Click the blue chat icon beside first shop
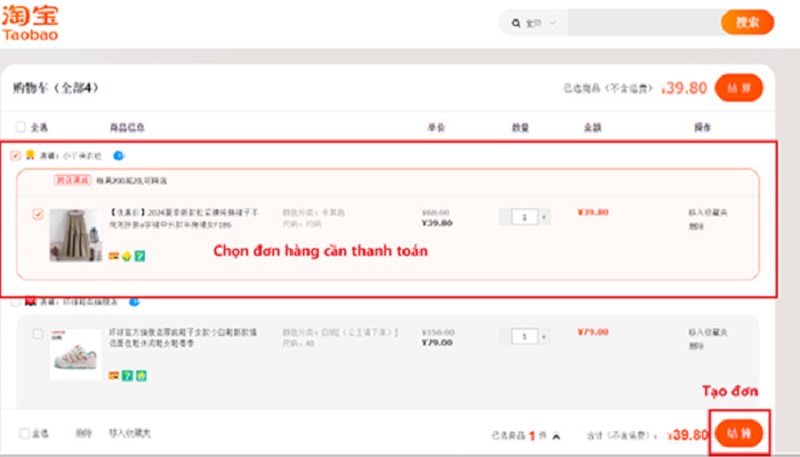The width and height of the screenshot is (800, 457). [119, 156]
